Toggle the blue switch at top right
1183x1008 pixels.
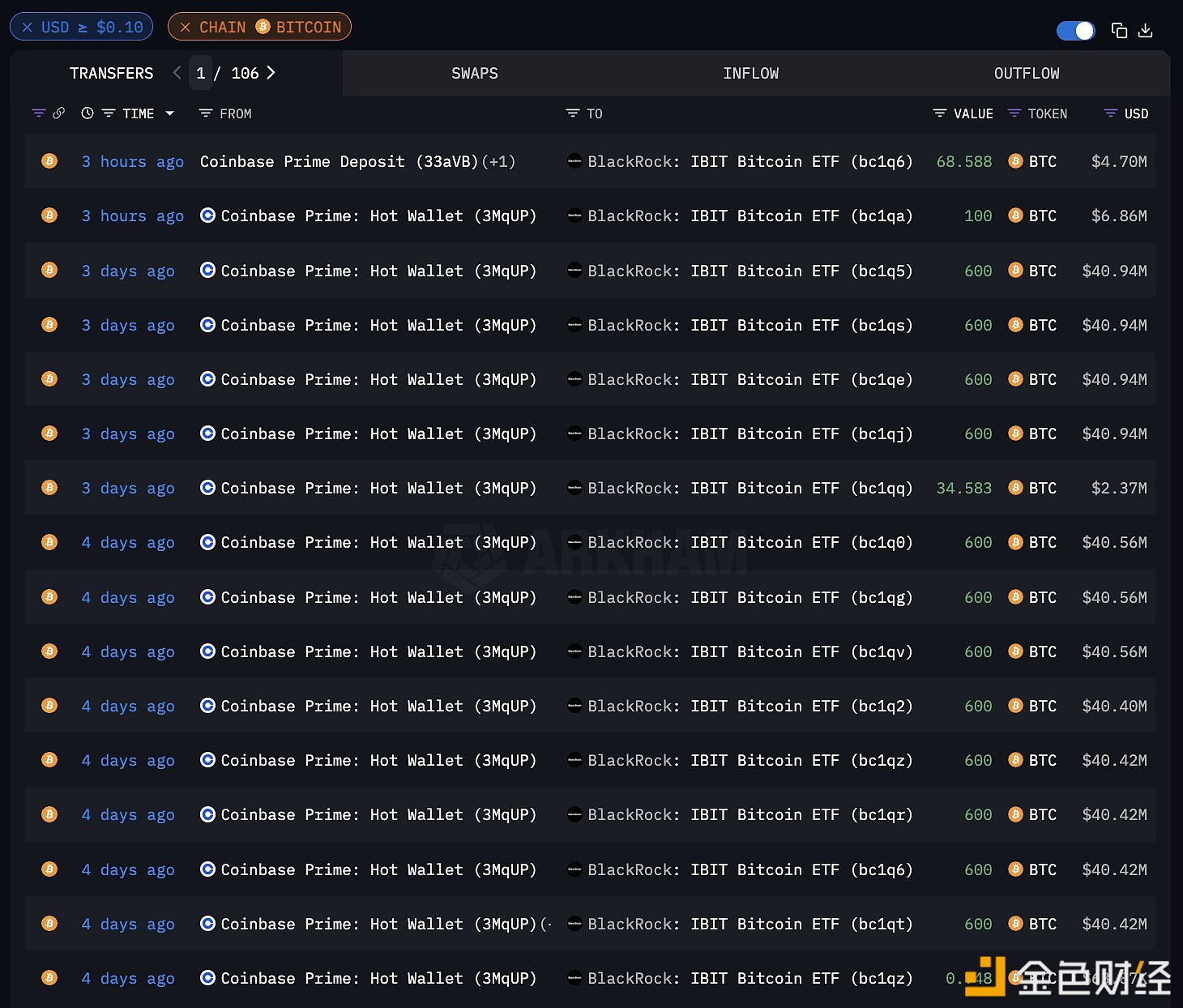[1075, 31]
